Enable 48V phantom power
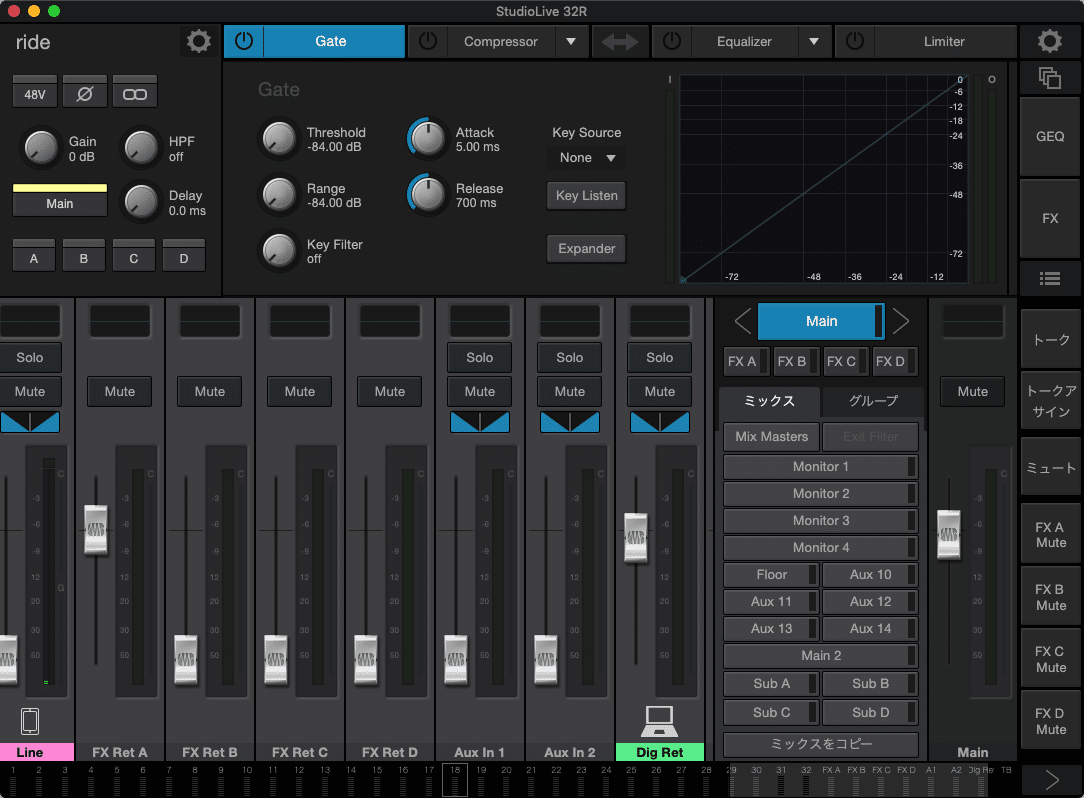This screenshot has width=1084, height=798. (35, 94)
